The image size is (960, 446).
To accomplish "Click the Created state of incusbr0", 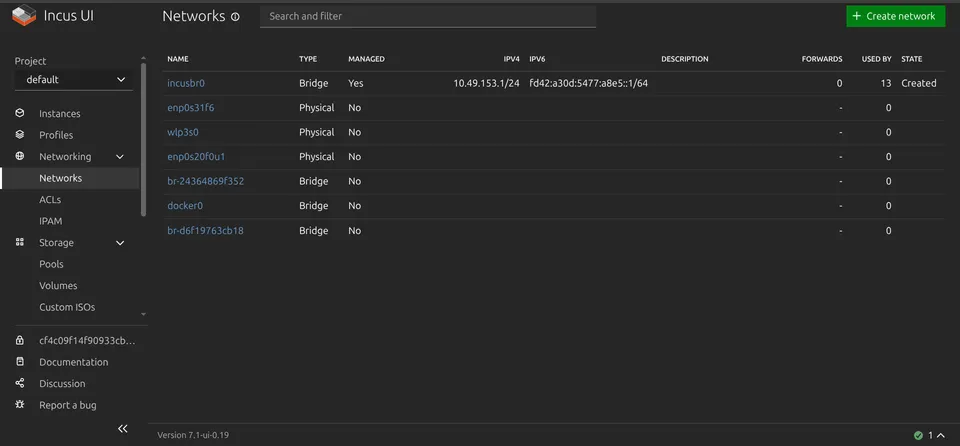I will click(x=918, y=83).
